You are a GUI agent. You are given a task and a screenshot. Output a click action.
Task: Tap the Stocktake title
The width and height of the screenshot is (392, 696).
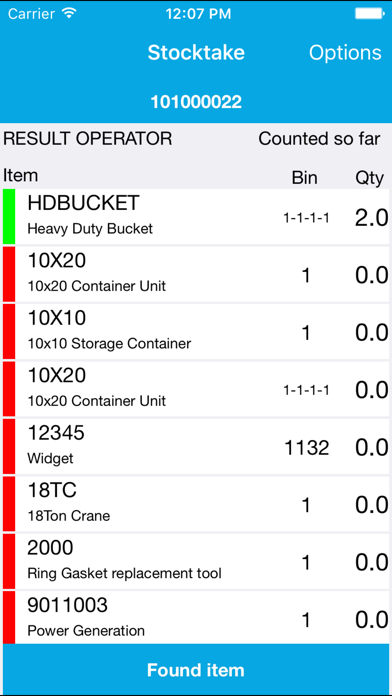[196, 52]
